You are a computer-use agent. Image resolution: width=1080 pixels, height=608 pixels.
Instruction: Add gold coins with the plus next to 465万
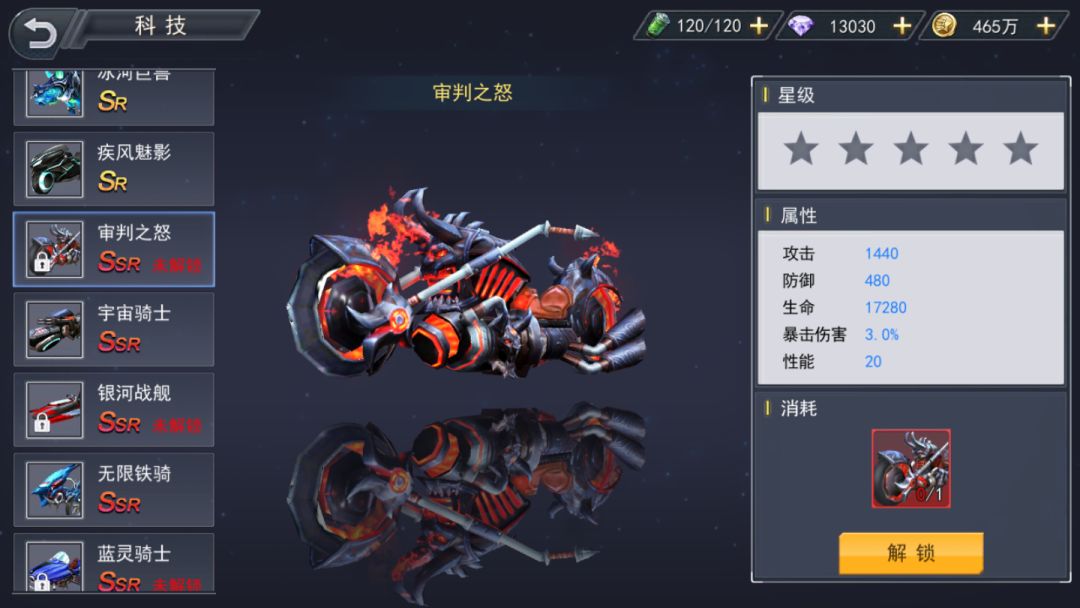tap(1046, 26)
